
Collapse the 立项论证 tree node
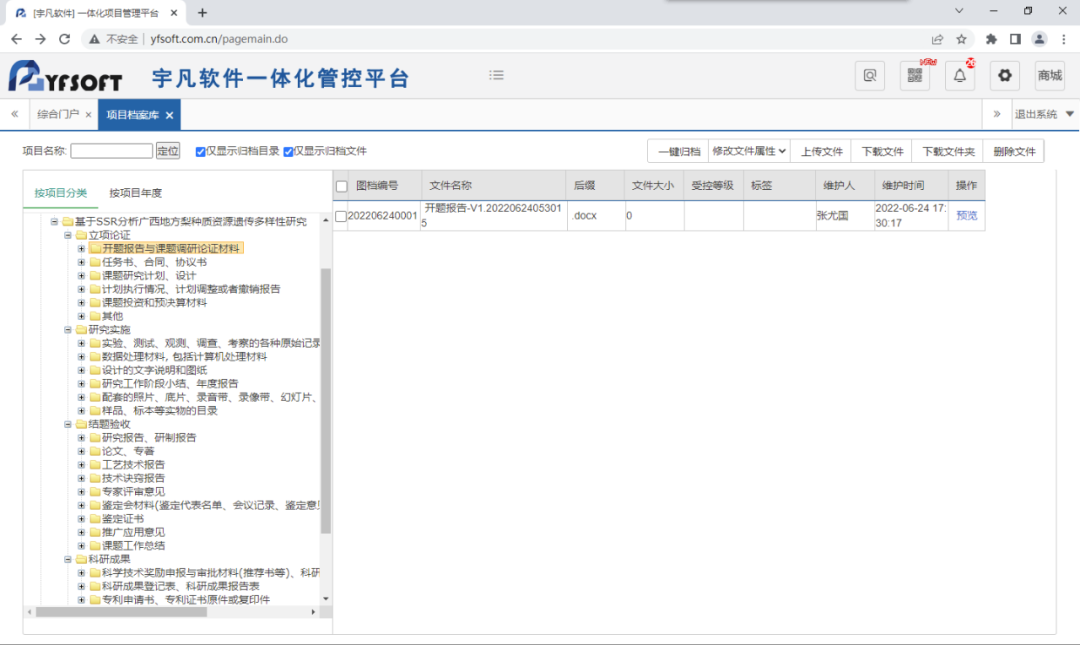pos(68,235)
